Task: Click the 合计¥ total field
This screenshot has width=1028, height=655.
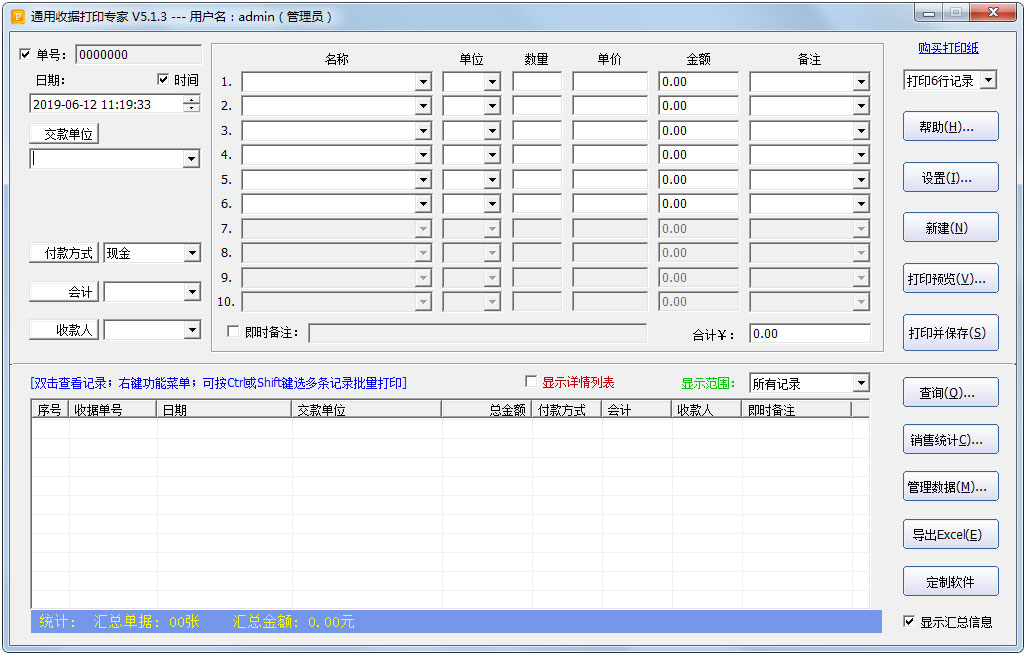Action: click(810, 334)
